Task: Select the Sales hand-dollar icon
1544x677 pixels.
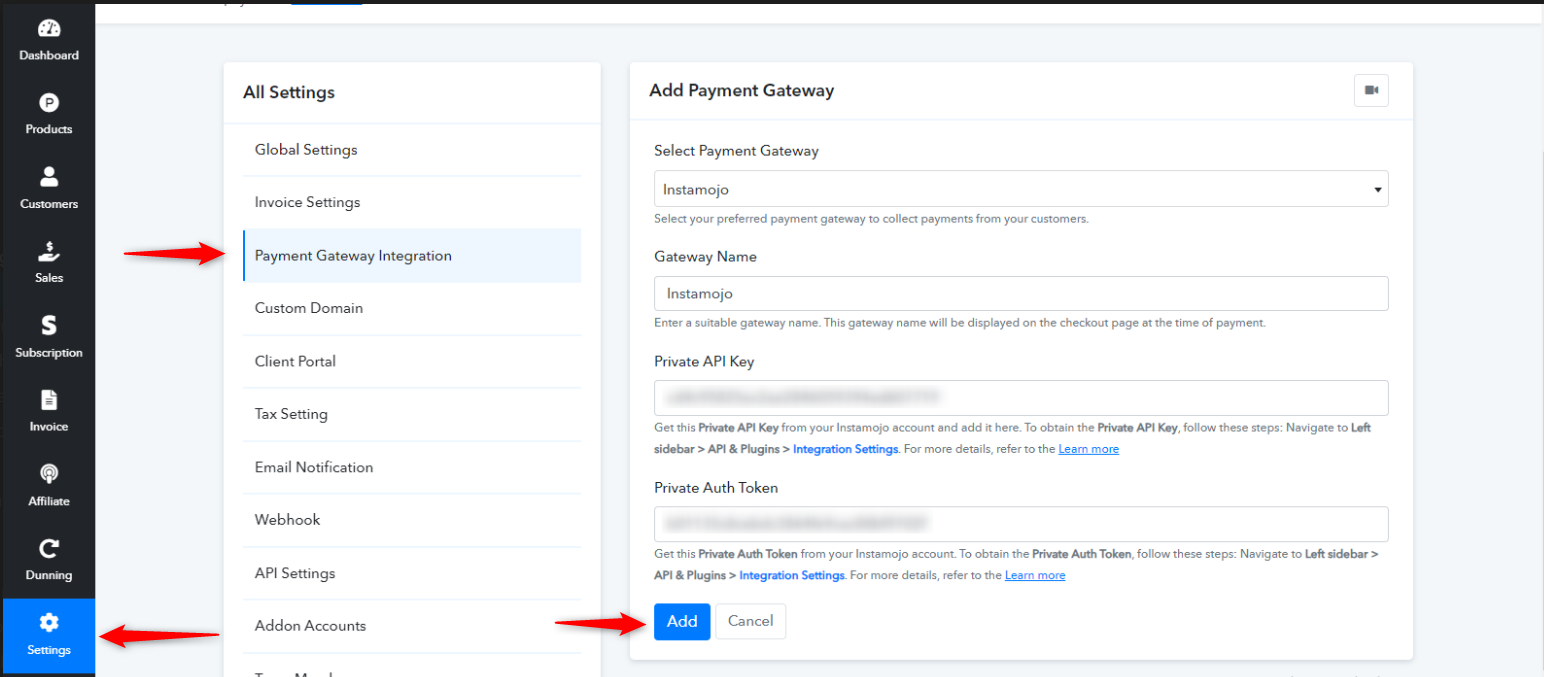Action: tap(49, 251)
